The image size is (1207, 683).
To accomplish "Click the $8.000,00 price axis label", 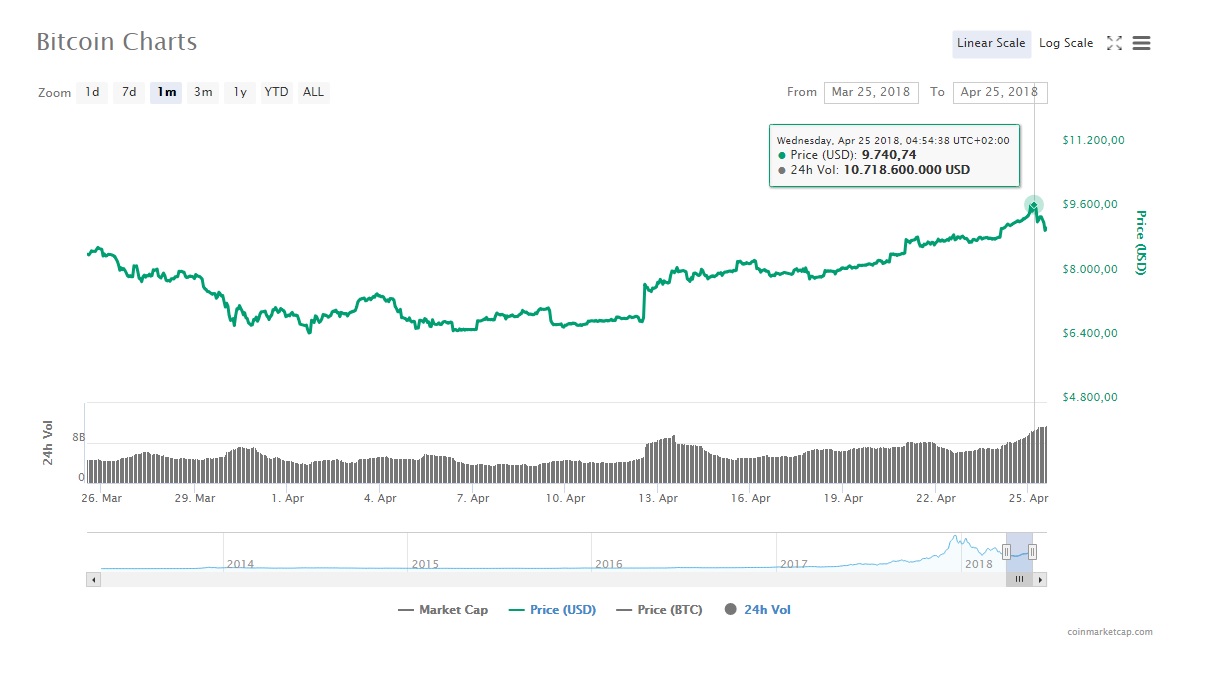I will 1090,269.
